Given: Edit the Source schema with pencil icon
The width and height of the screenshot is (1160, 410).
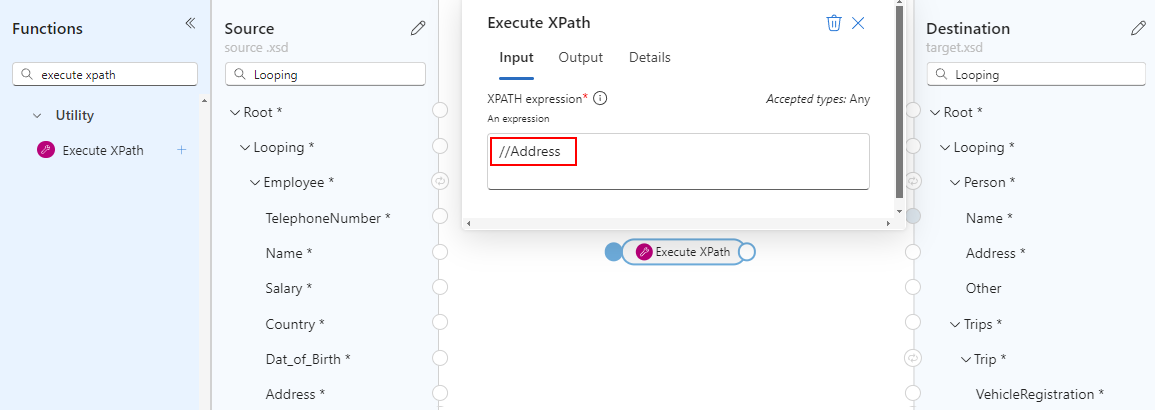Looking at the screenshot, I should pyautogui.click(x=418, y=28).
